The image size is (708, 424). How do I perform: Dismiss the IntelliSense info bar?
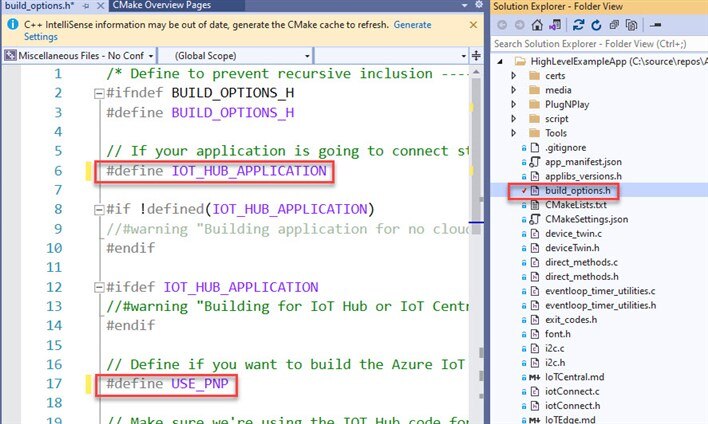475,24
